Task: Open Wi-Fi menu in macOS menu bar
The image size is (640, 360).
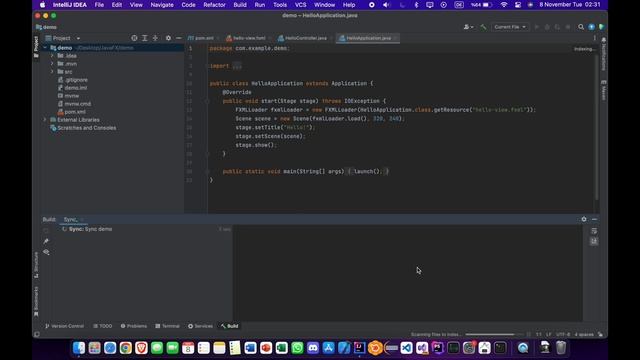Action: [504, 5]
